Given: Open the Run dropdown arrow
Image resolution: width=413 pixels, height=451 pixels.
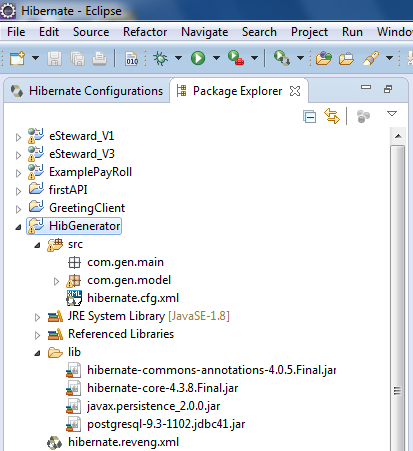Looking at the screenshot, I should (x=216, y=58).
